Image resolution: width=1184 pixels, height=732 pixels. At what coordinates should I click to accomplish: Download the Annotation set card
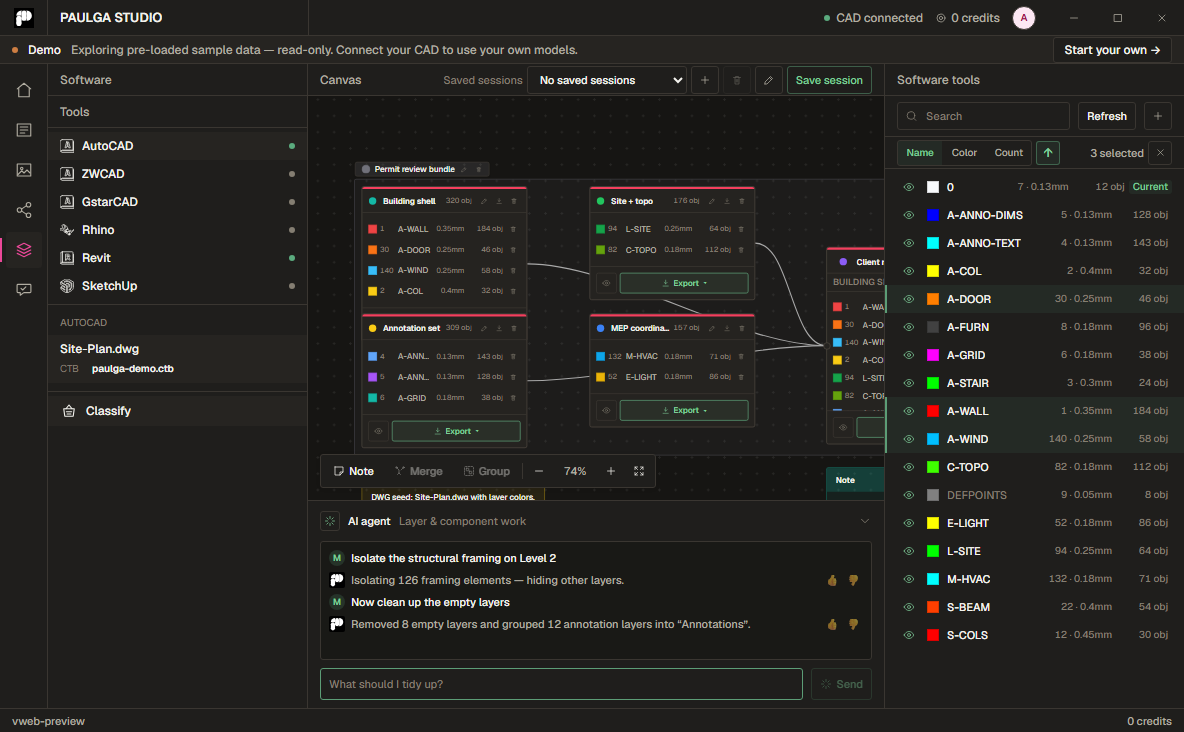499,329
